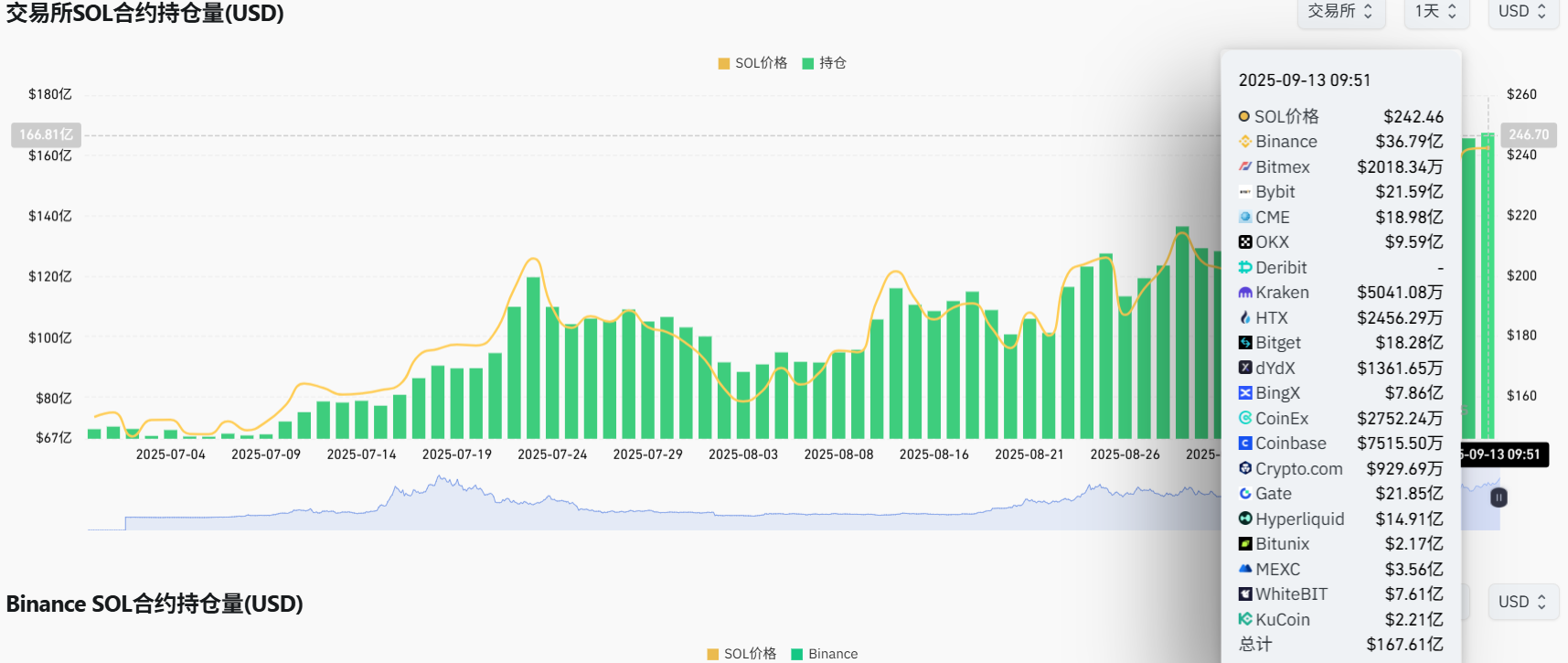
Task: Toggle SOL价格 legend in top chart
Action: click(x=752, y=63)
